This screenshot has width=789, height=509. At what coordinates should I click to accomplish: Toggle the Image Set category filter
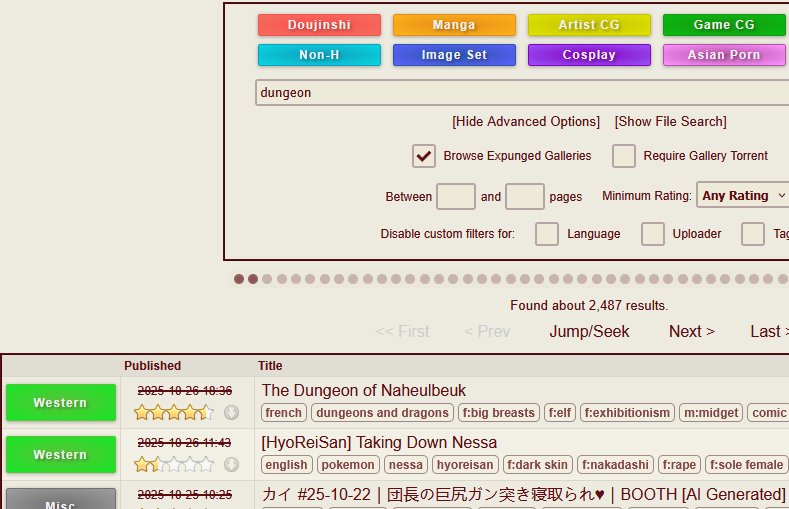tap(454, 55)
